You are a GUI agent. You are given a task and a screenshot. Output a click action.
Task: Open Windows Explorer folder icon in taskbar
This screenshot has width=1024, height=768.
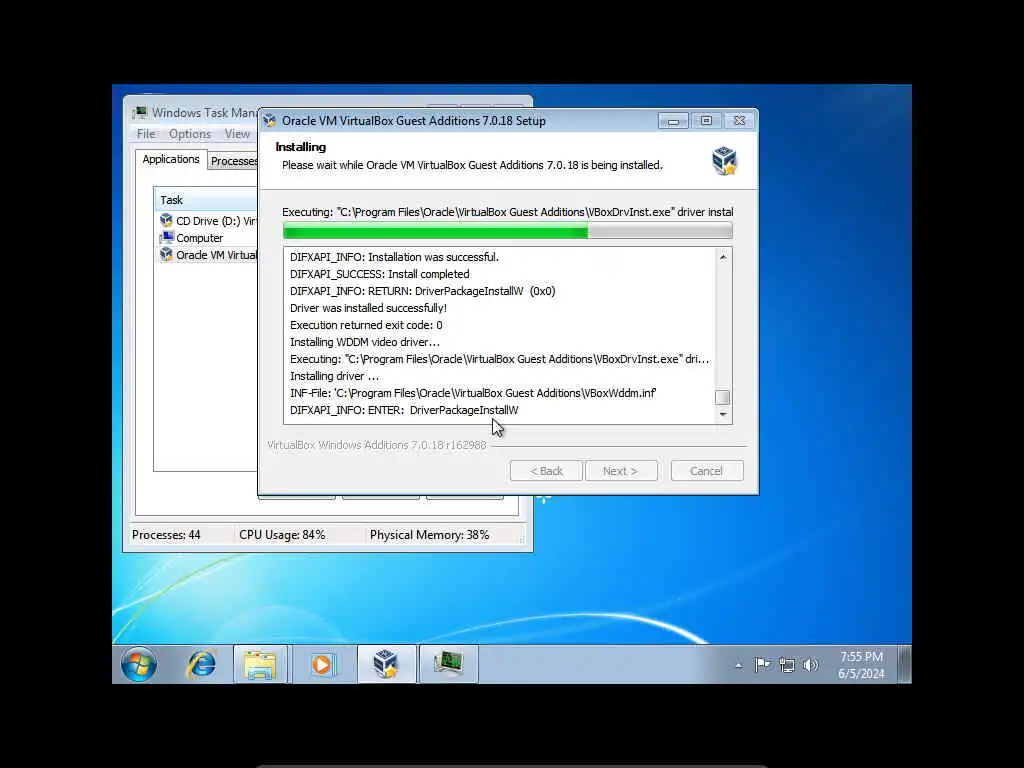pos(260,664)
